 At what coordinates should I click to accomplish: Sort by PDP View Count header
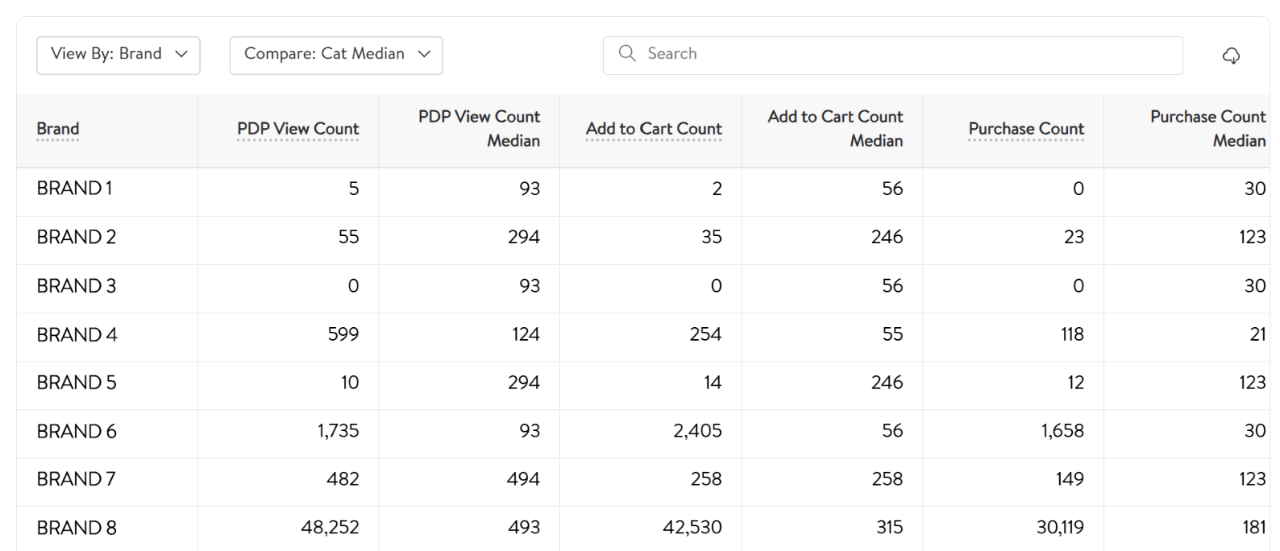point(298,129)
